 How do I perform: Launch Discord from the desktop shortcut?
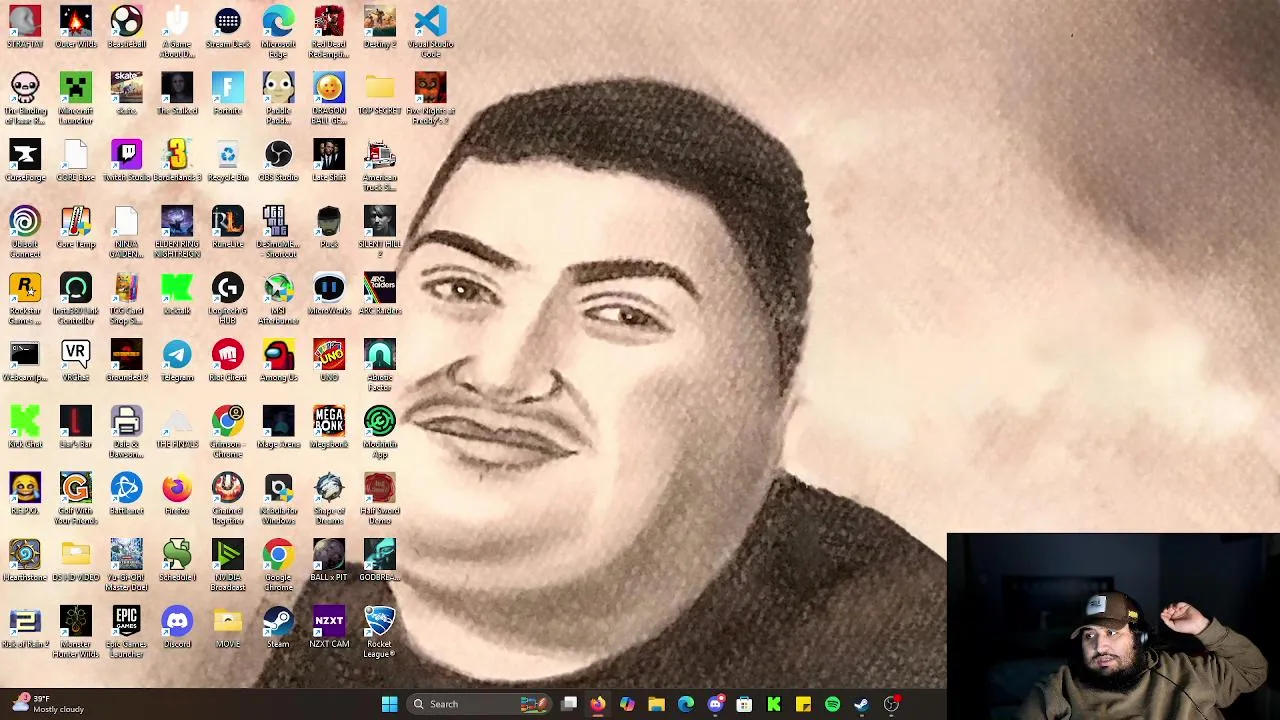coord(177,627)
